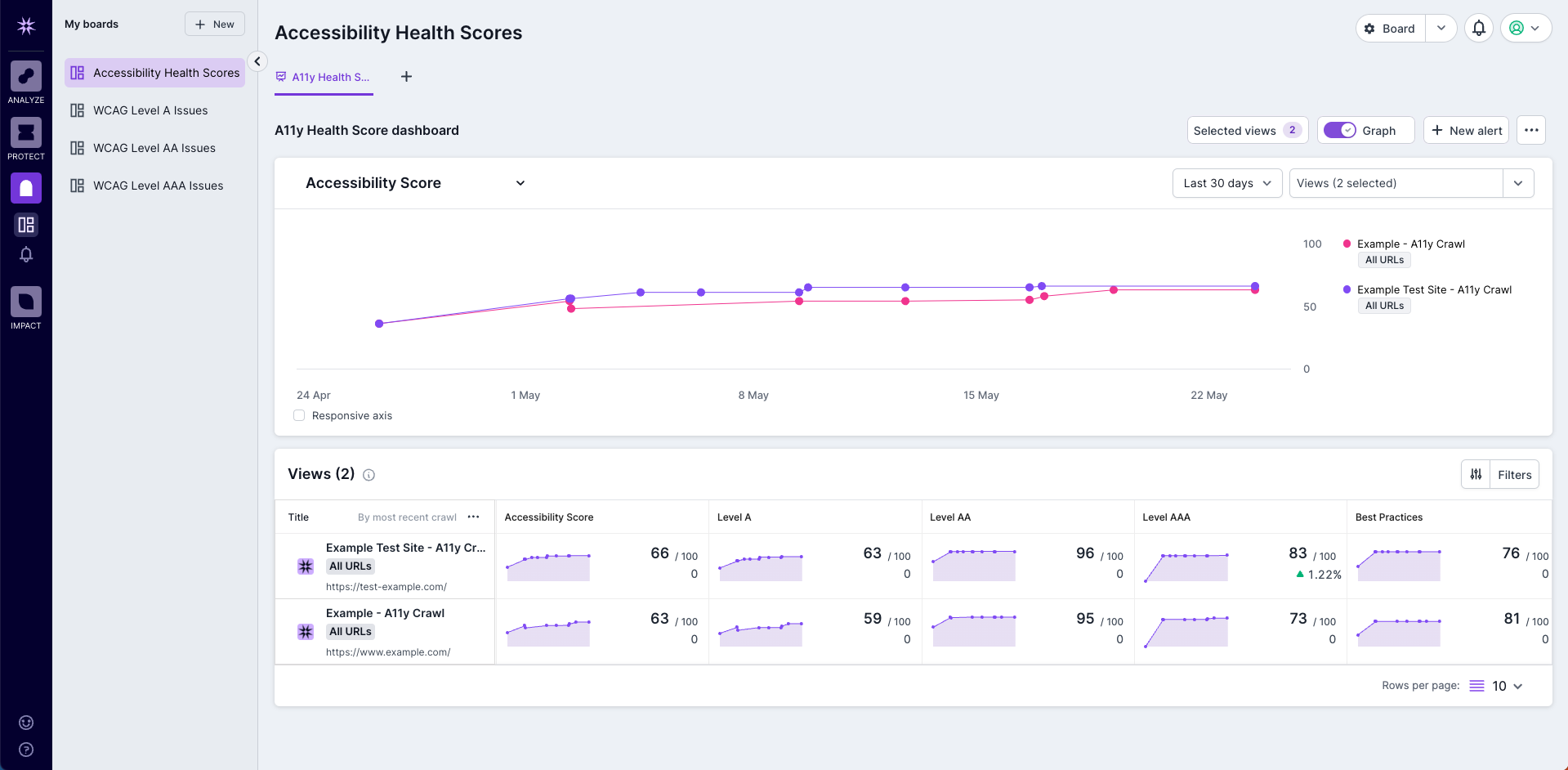
Task: Toggle the Example Test Site legend entry
Action: tap(1433, 289)
